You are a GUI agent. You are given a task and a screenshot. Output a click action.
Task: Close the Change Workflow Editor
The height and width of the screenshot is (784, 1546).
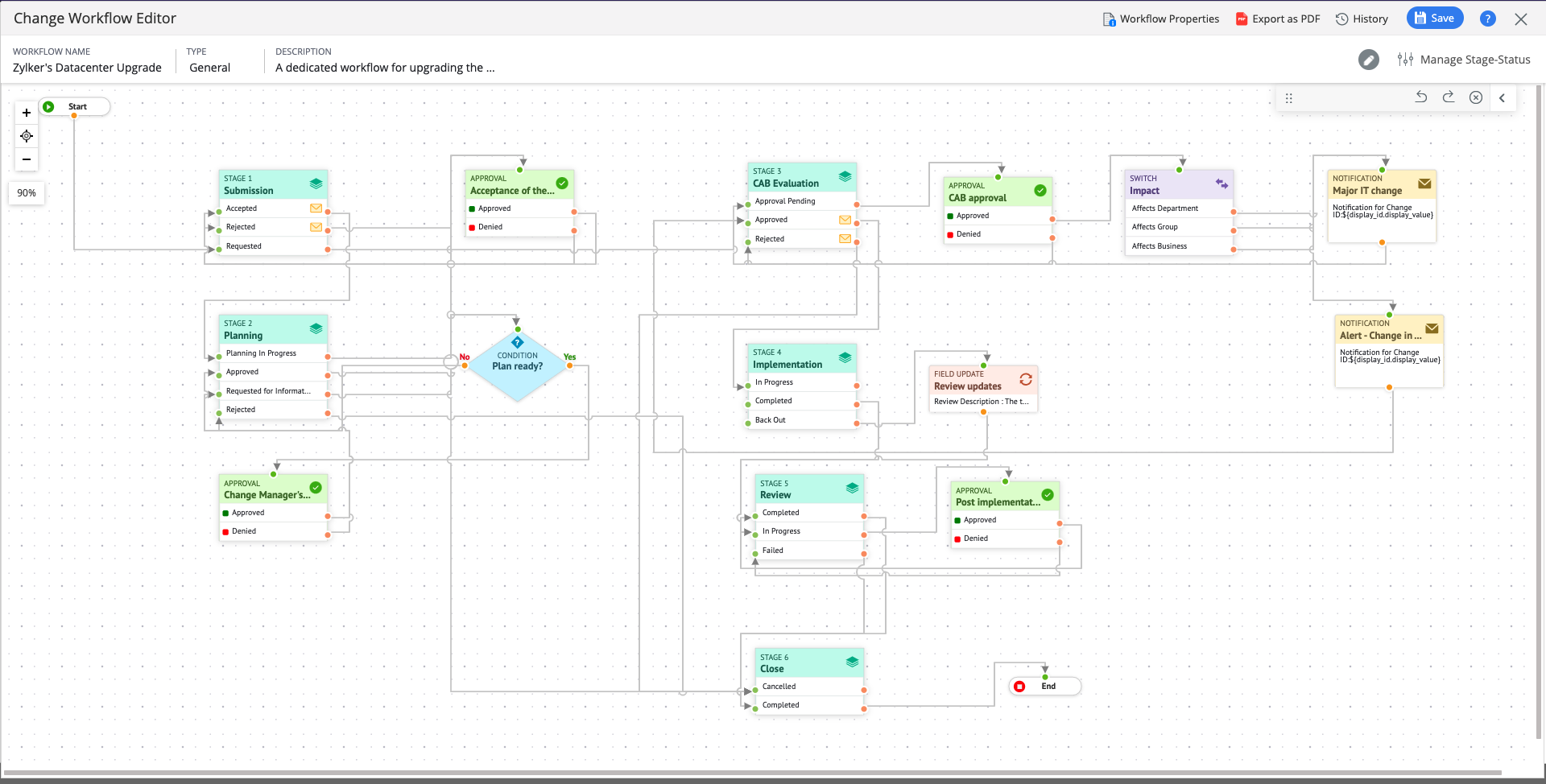(x=1521, y=19)
